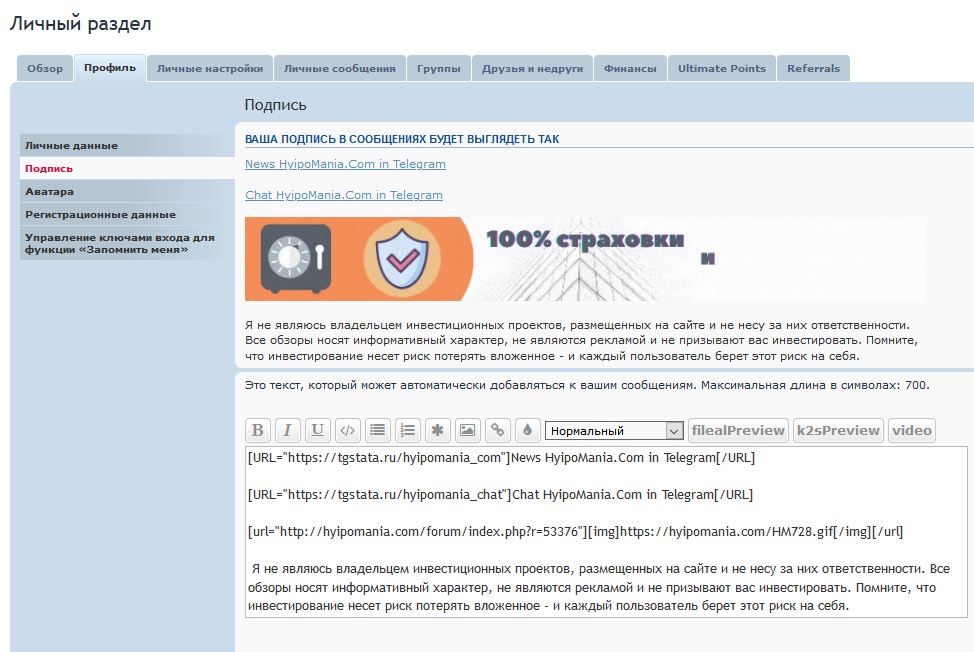Viewport: 974px width, 652px height.
Task: Click the filealPreview button
Action: tap(738, 430)
